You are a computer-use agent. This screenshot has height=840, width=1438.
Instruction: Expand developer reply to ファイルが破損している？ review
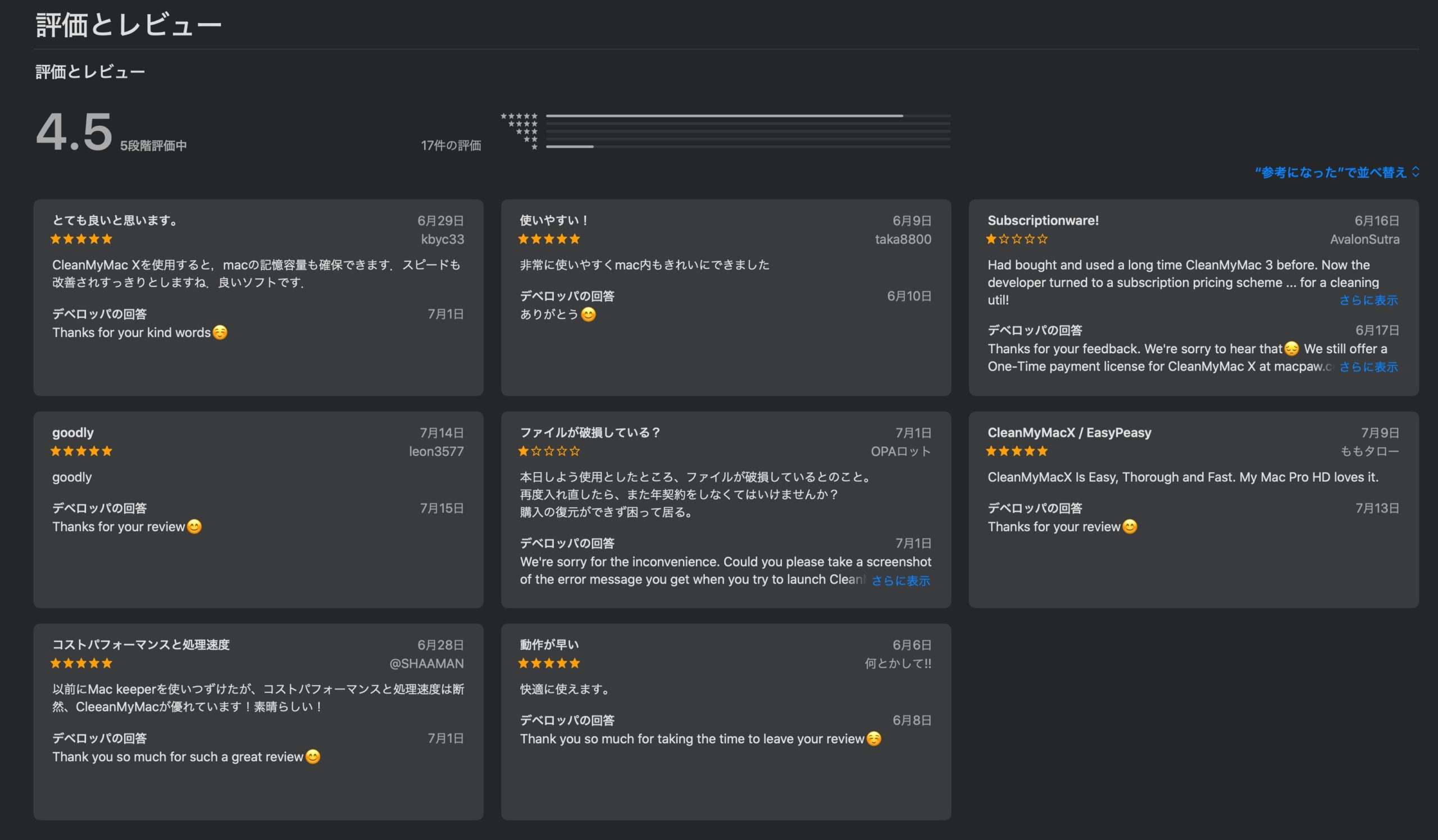(900, 581)
